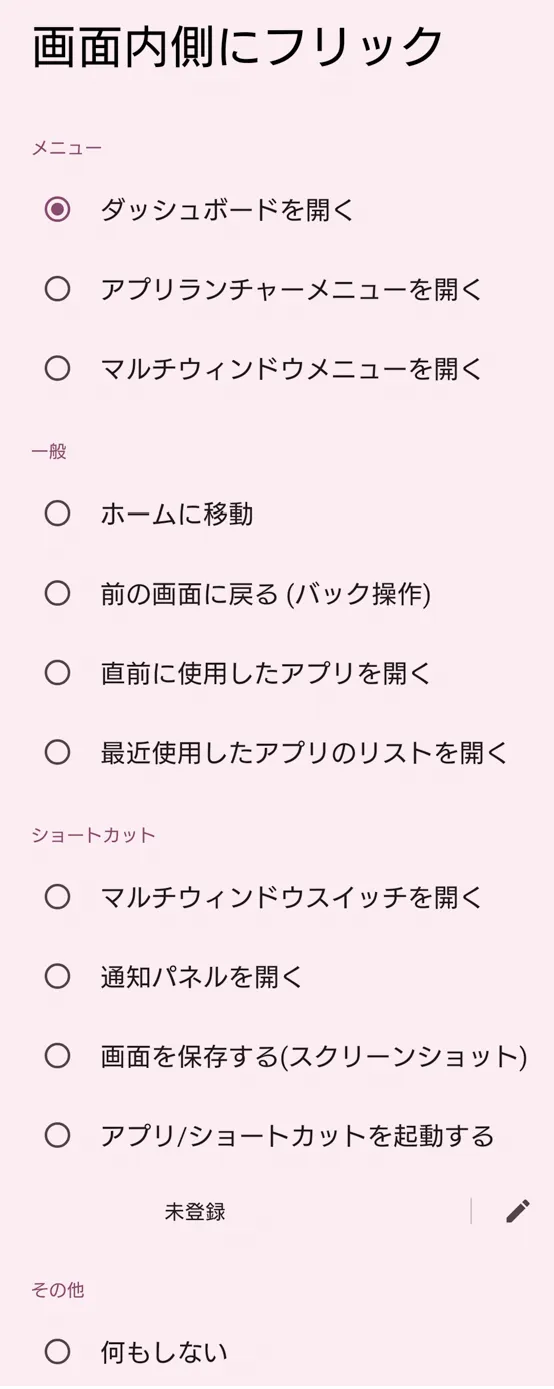Screen dimensions: 554x1389
Task: Select 何もしない radio button
Action: [58, 1352]
